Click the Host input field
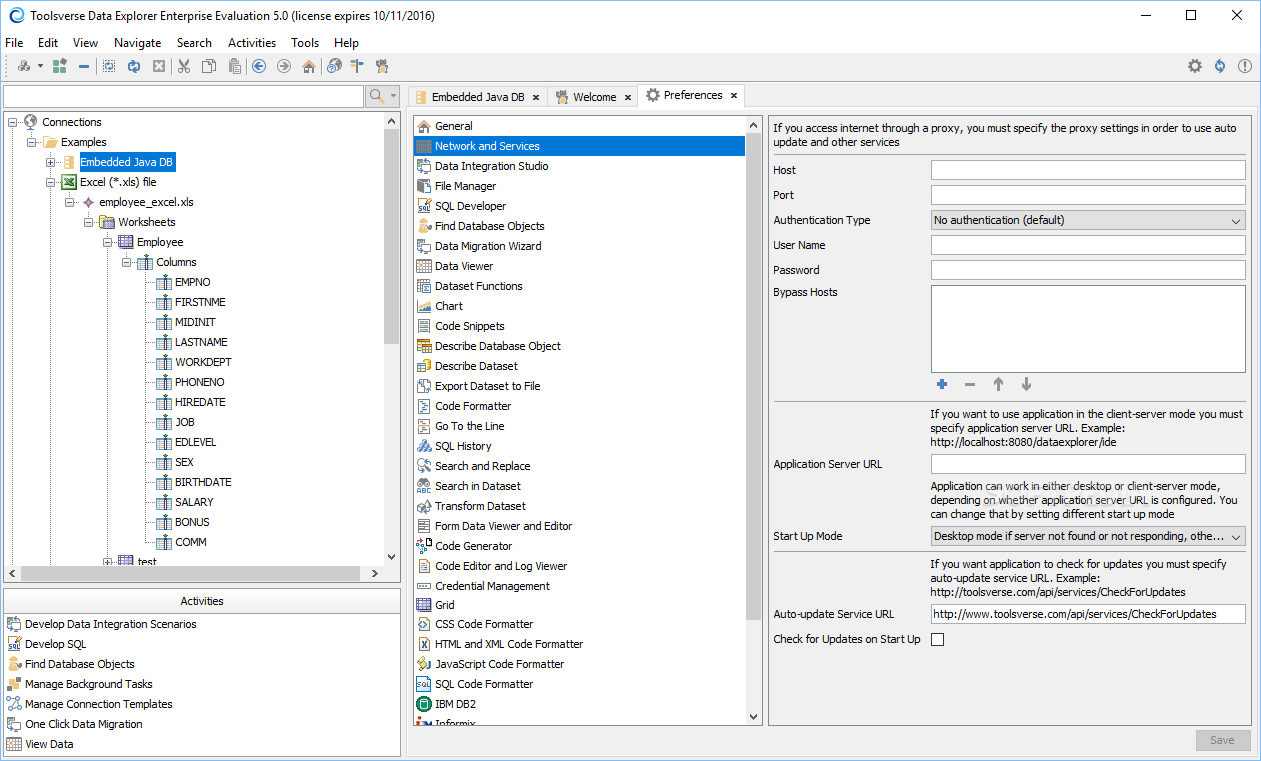 click(x=1088, y=170)
